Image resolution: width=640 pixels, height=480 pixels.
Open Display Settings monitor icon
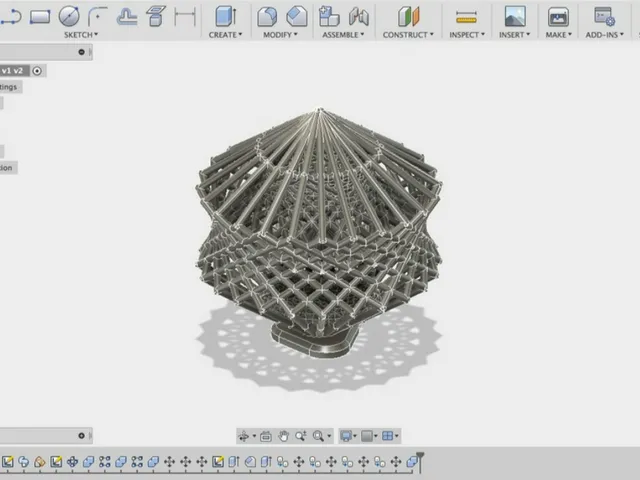(x=346, y=436)
